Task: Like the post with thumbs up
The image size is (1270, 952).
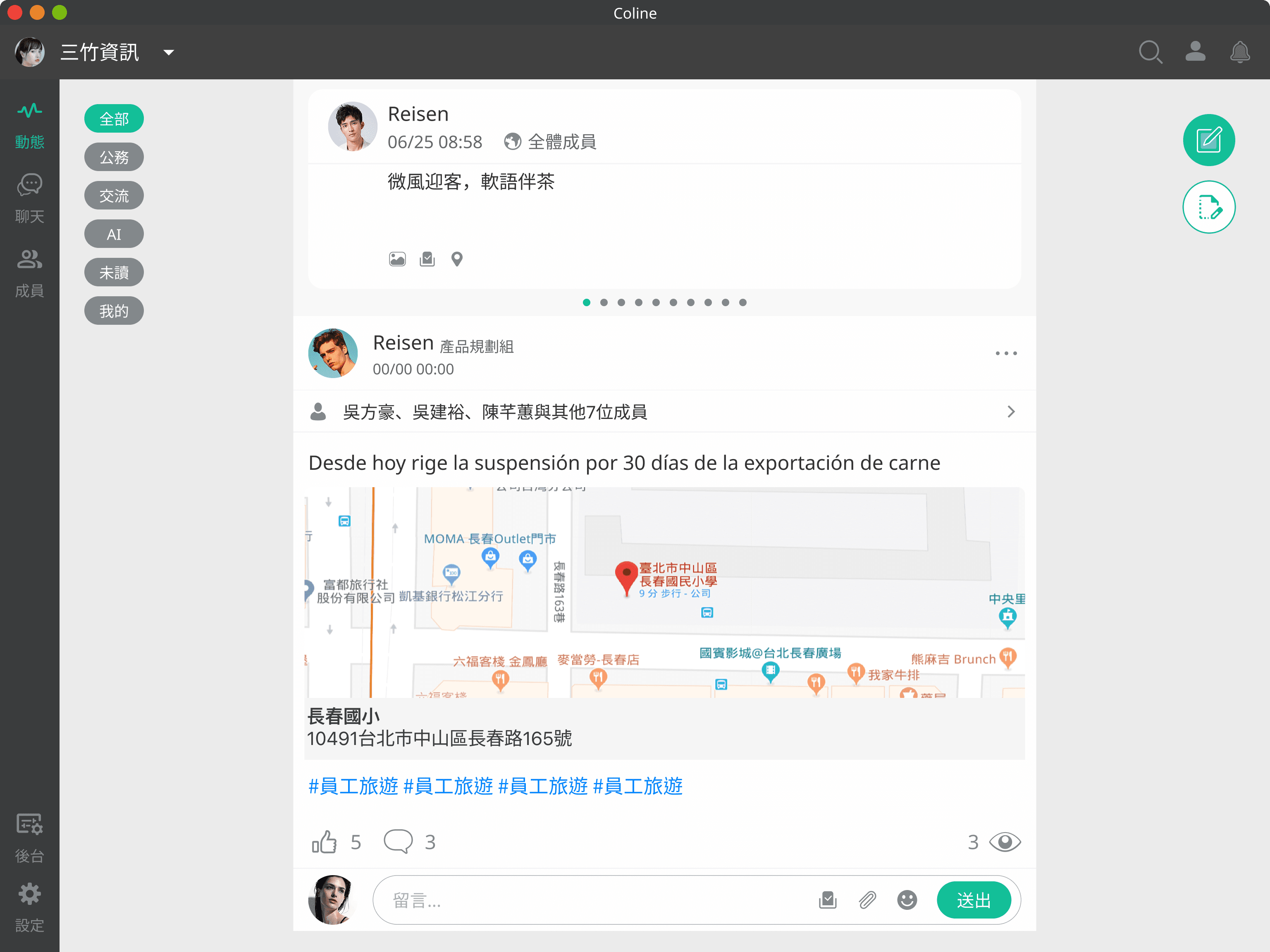Action: pyautogui.click(x=325, y=842)
